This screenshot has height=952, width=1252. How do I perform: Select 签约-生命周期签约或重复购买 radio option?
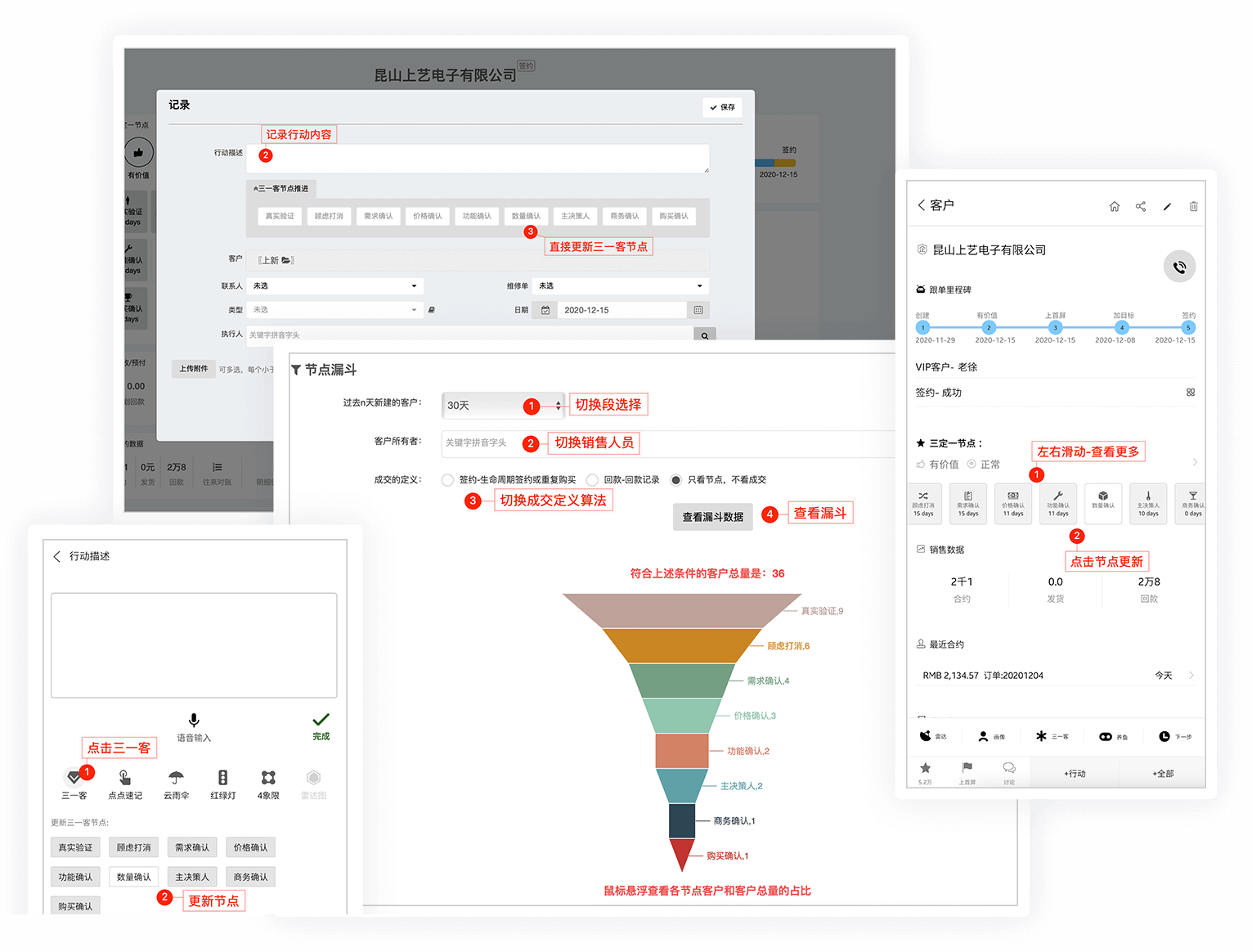(447, 480)
